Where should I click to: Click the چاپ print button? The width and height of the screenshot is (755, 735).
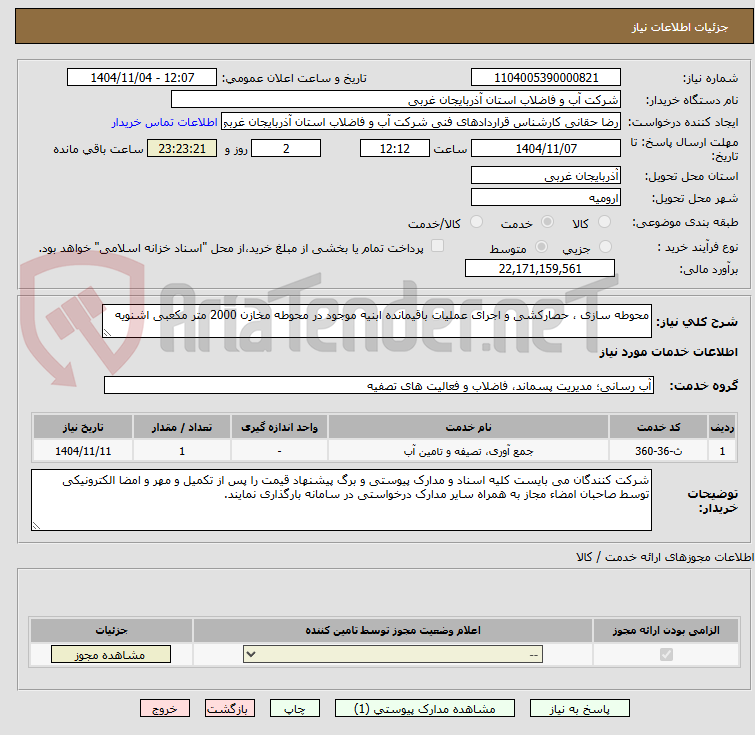295,709
